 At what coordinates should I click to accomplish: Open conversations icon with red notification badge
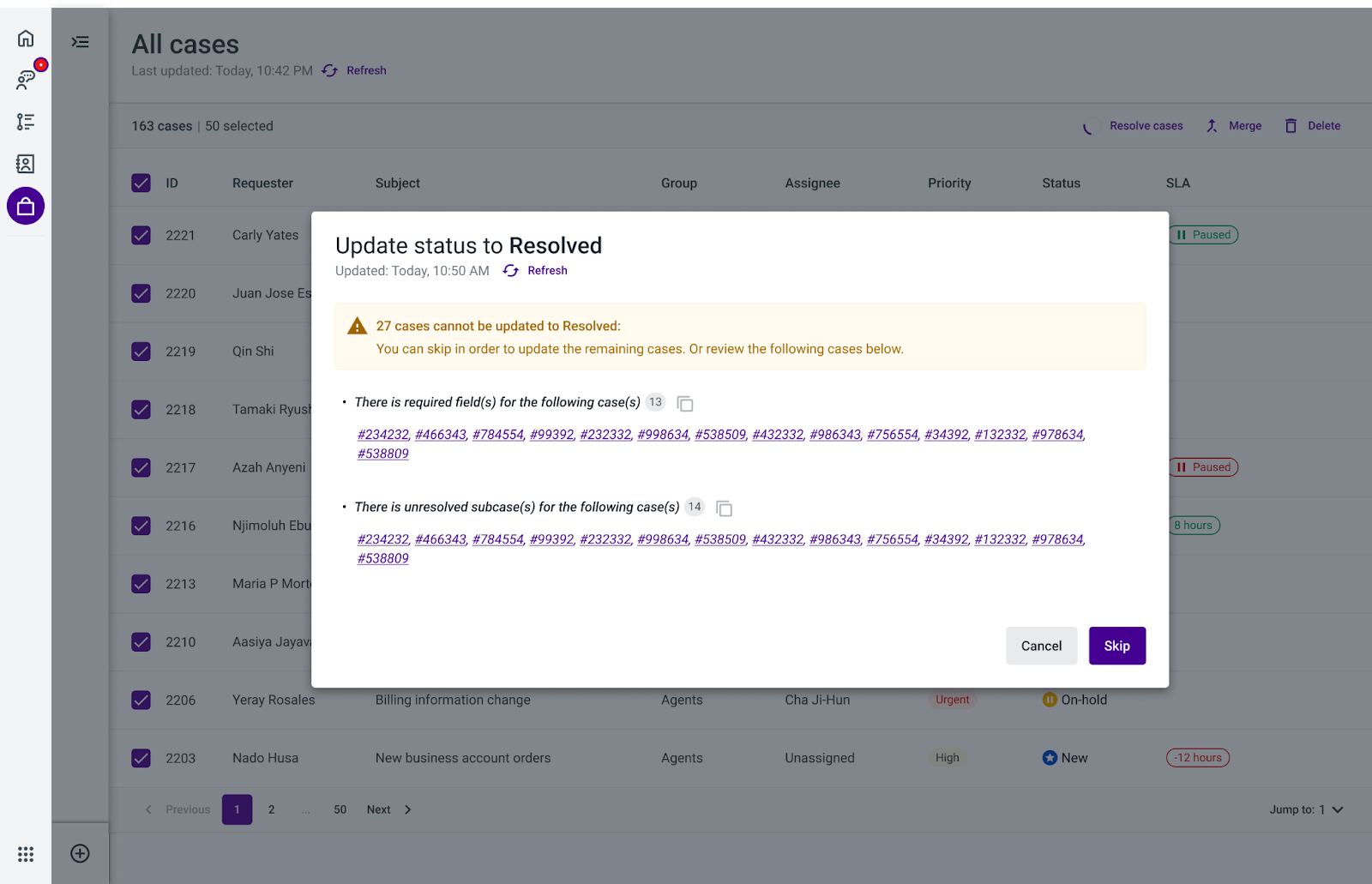point(25,80)
